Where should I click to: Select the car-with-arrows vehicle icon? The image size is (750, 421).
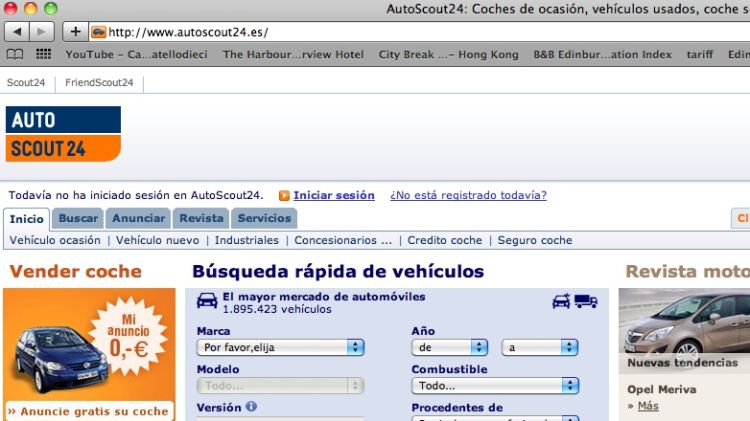(562, 301)
